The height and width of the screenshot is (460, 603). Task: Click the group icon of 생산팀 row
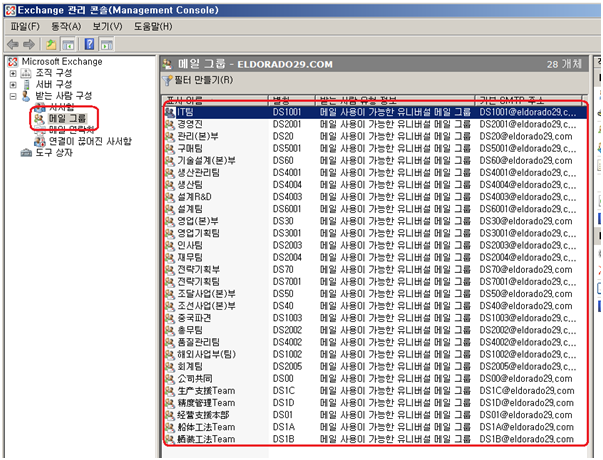click(170, 185)
